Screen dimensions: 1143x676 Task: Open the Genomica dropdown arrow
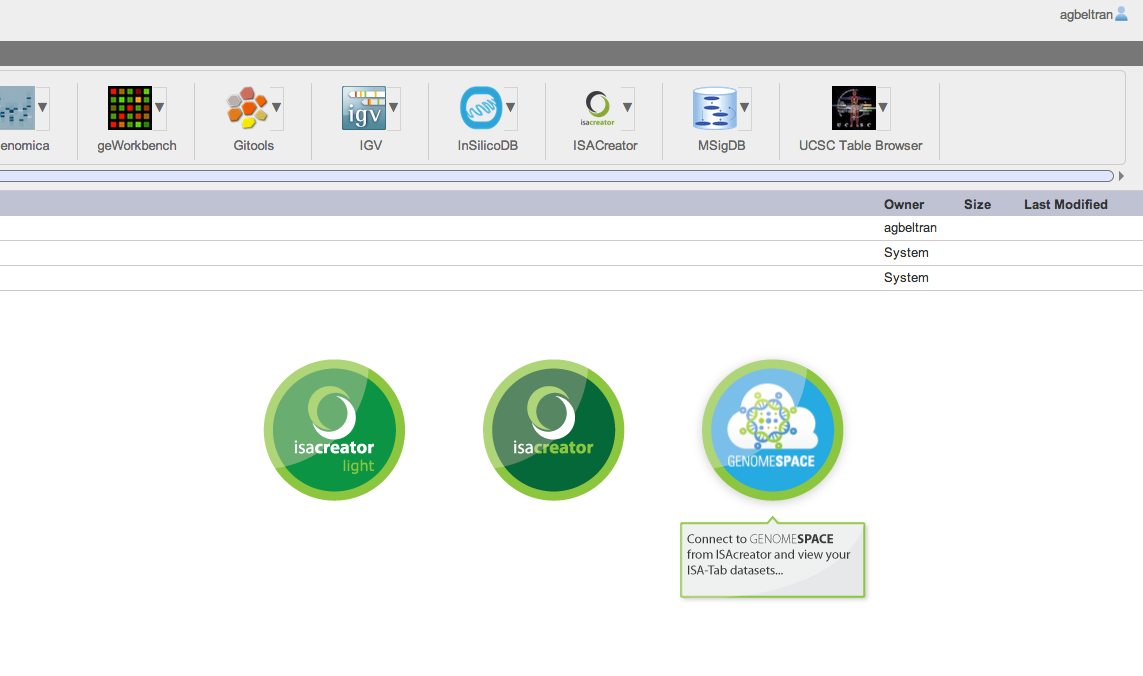42,108
